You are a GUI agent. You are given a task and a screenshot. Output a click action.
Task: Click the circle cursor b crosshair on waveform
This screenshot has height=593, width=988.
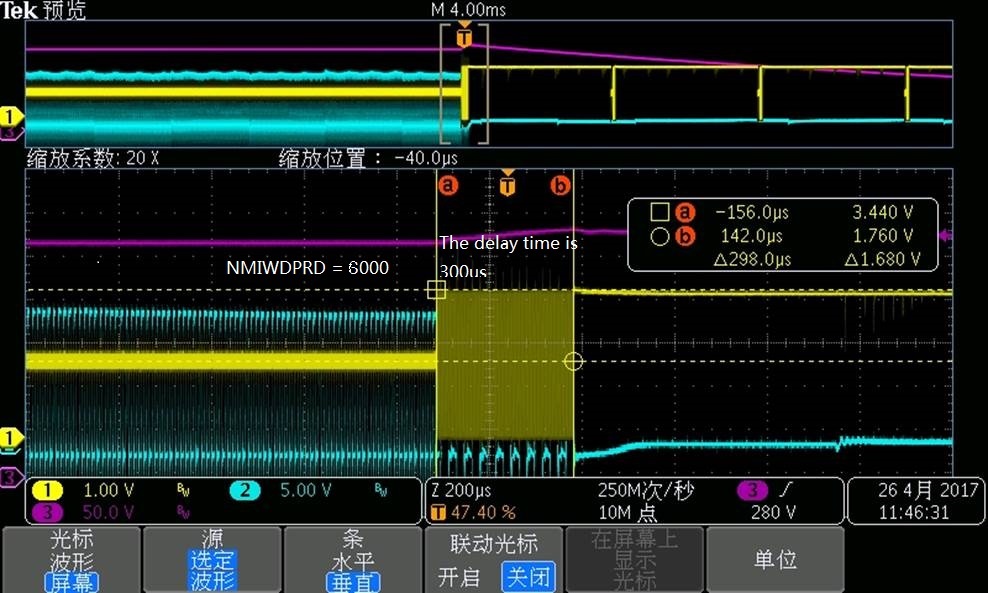(x=573, y=361)
